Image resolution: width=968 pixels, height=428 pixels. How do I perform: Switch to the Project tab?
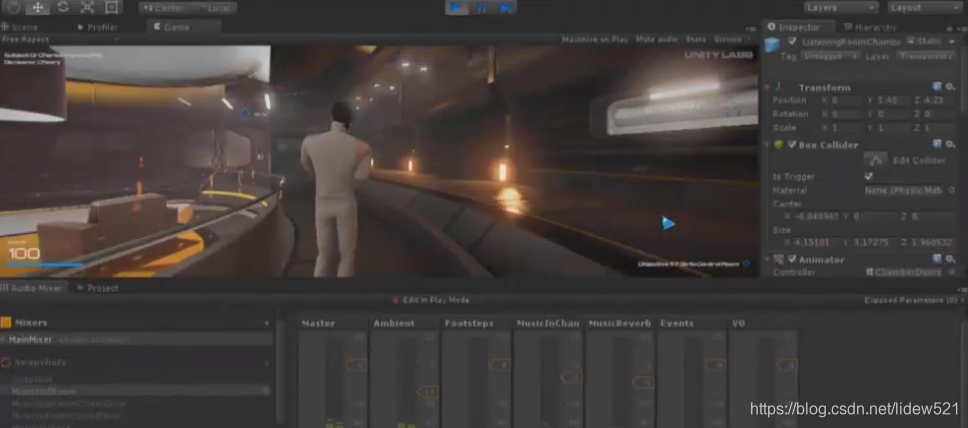click(97, 288)
